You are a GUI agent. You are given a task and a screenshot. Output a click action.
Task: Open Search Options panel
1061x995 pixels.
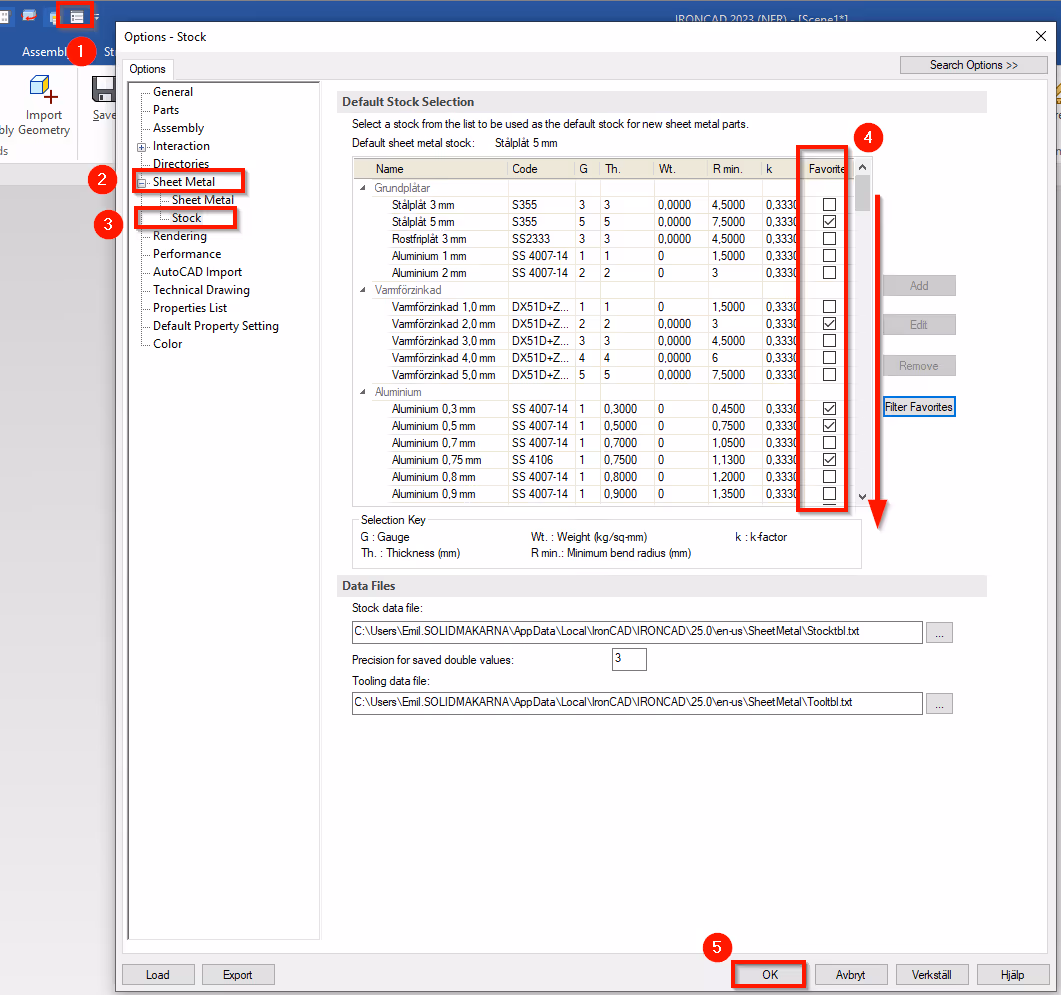click(x=972, y=63)
